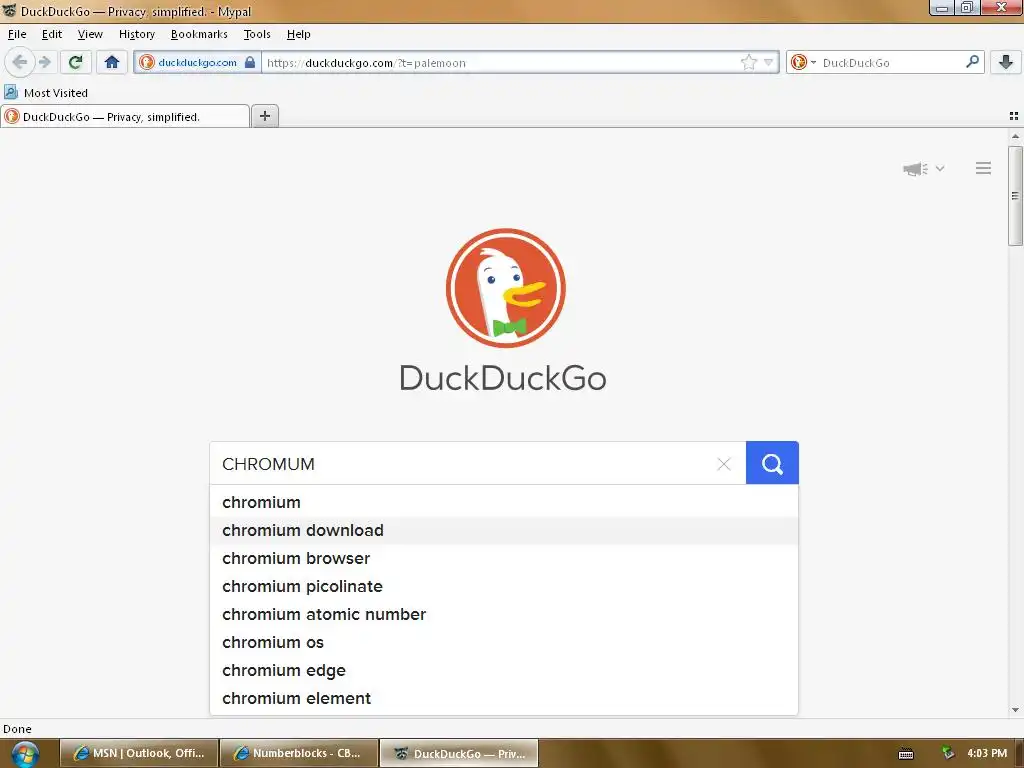1024x768 pixels.
Task: Click the network status tray icon
Action: (948, 753)
